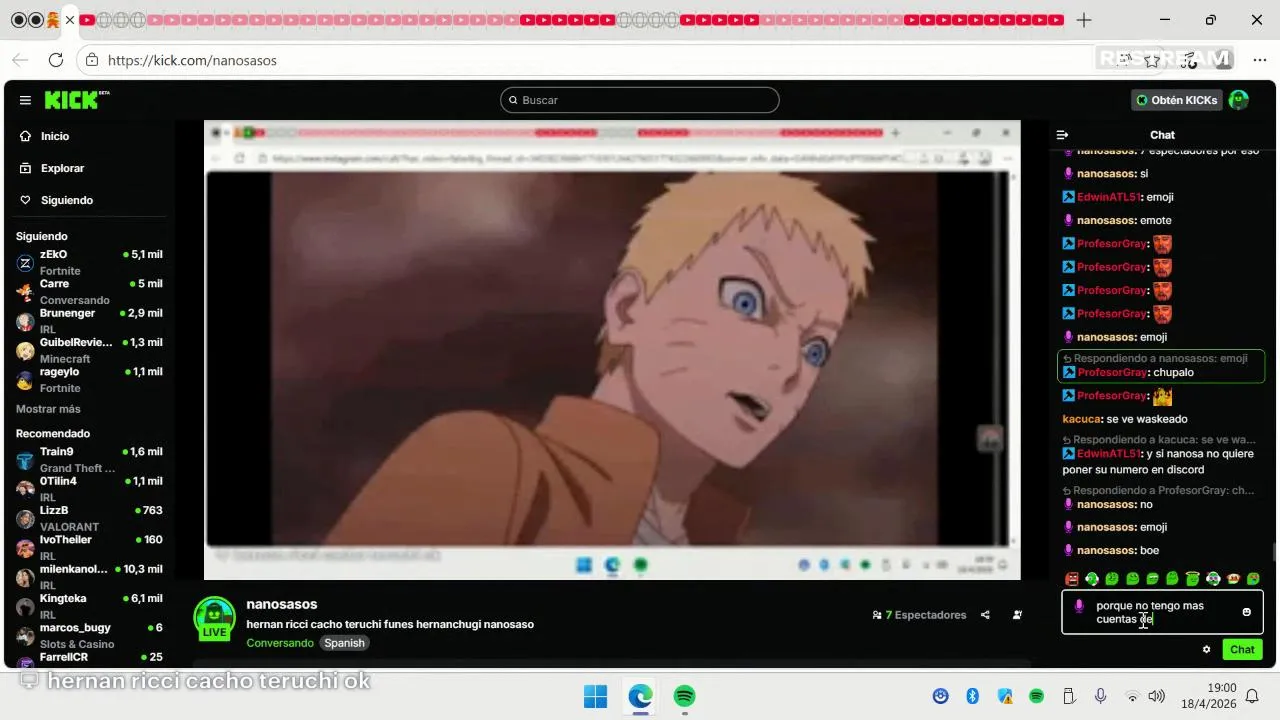Collapse the Chat panel with arrow icon

[x=1062, y=135]
